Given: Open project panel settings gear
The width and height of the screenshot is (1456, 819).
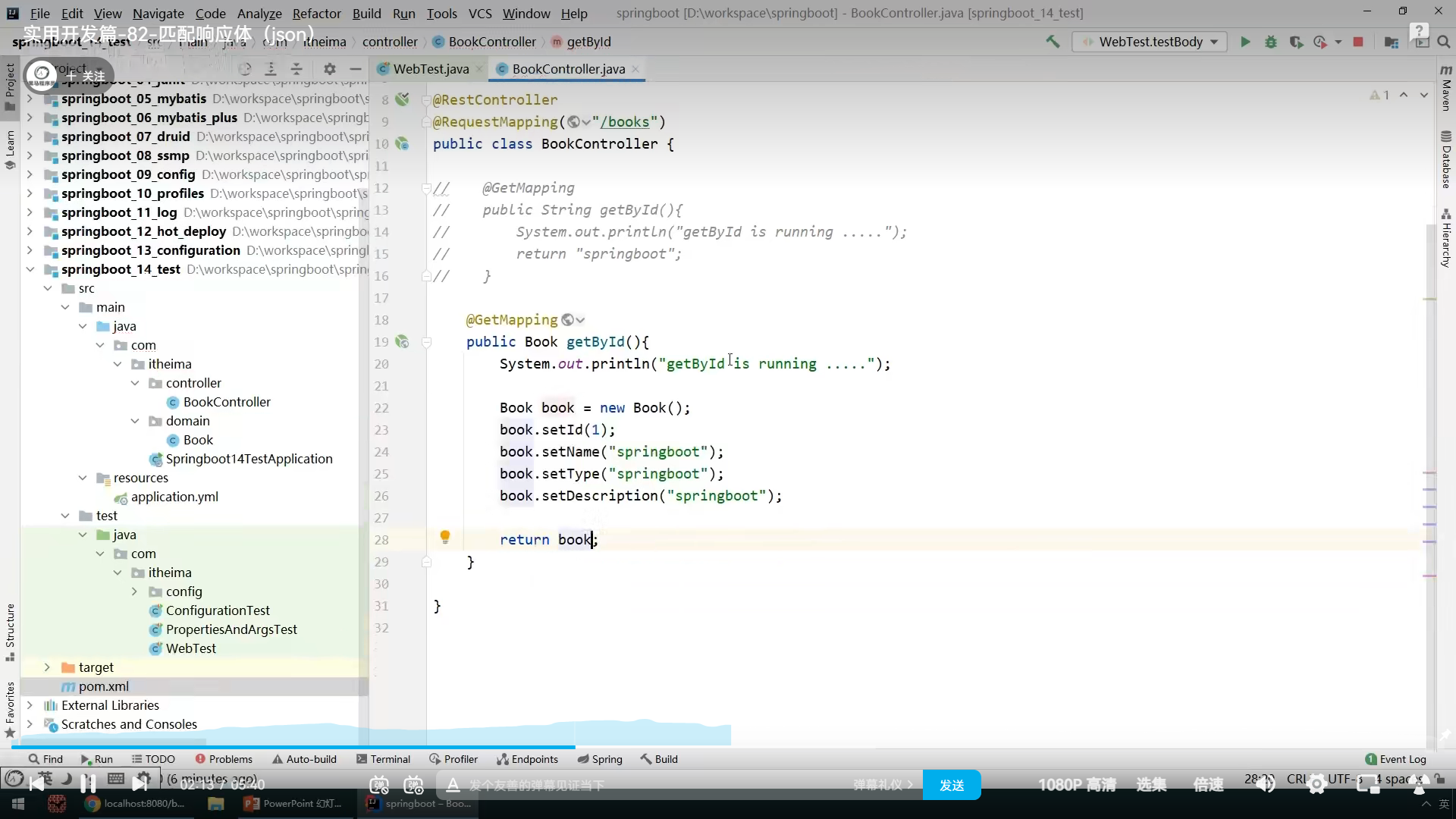Looking at the screenshot, I should (x=329, y=69).
